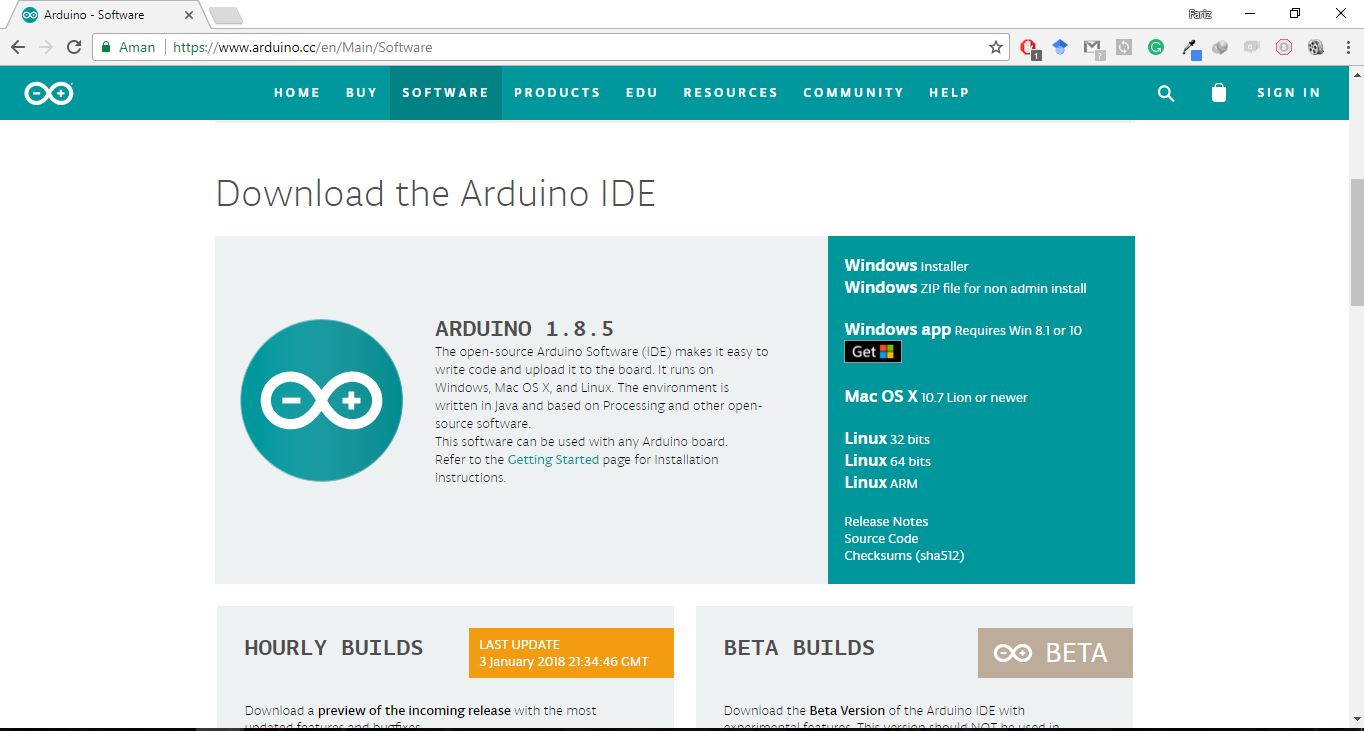The width and height of the screenshot is (1364, 731).
Task: Click the LAST UPDATE orange badge
Action: (x=571, y=653)
